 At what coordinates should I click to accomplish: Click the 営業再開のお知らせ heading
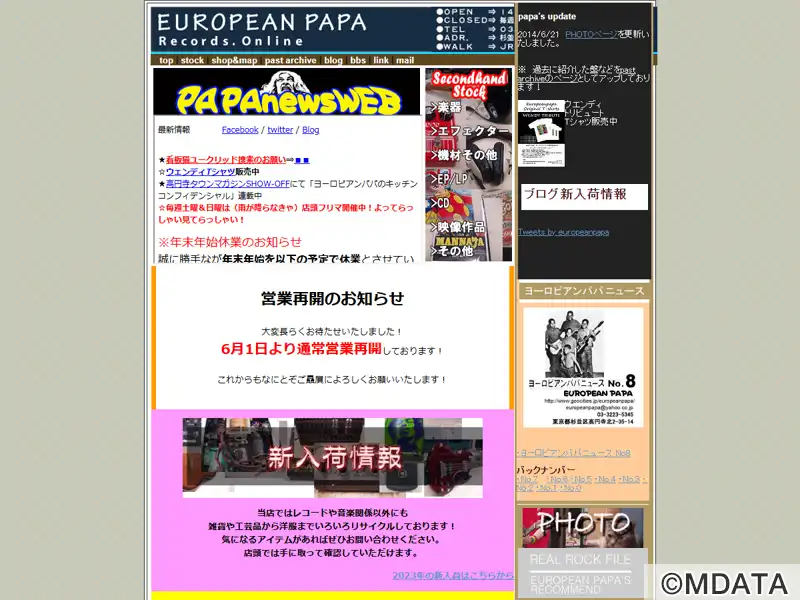[x=333, y=298]
